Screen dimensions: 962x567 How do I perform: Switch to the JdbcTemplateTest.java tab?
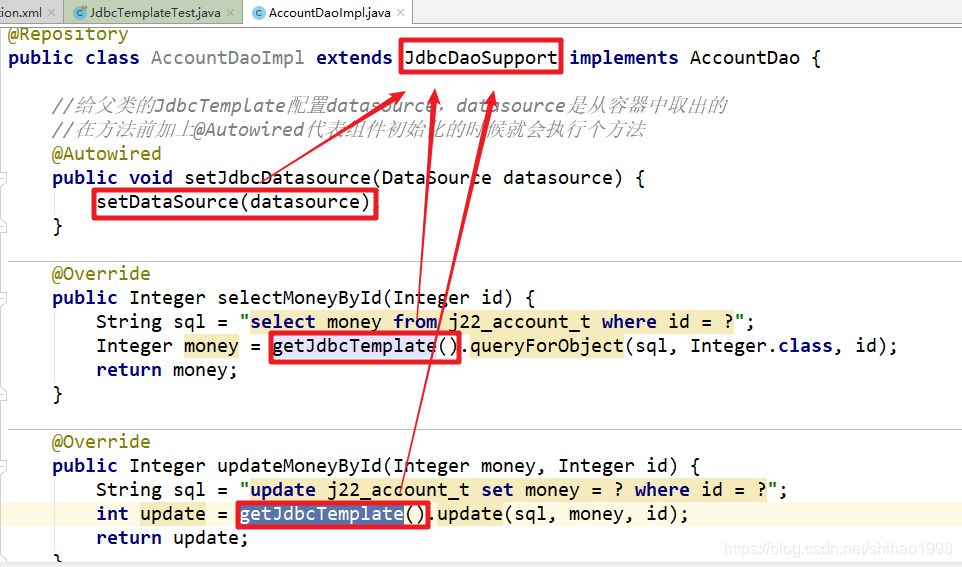click(x=155, y=12)
